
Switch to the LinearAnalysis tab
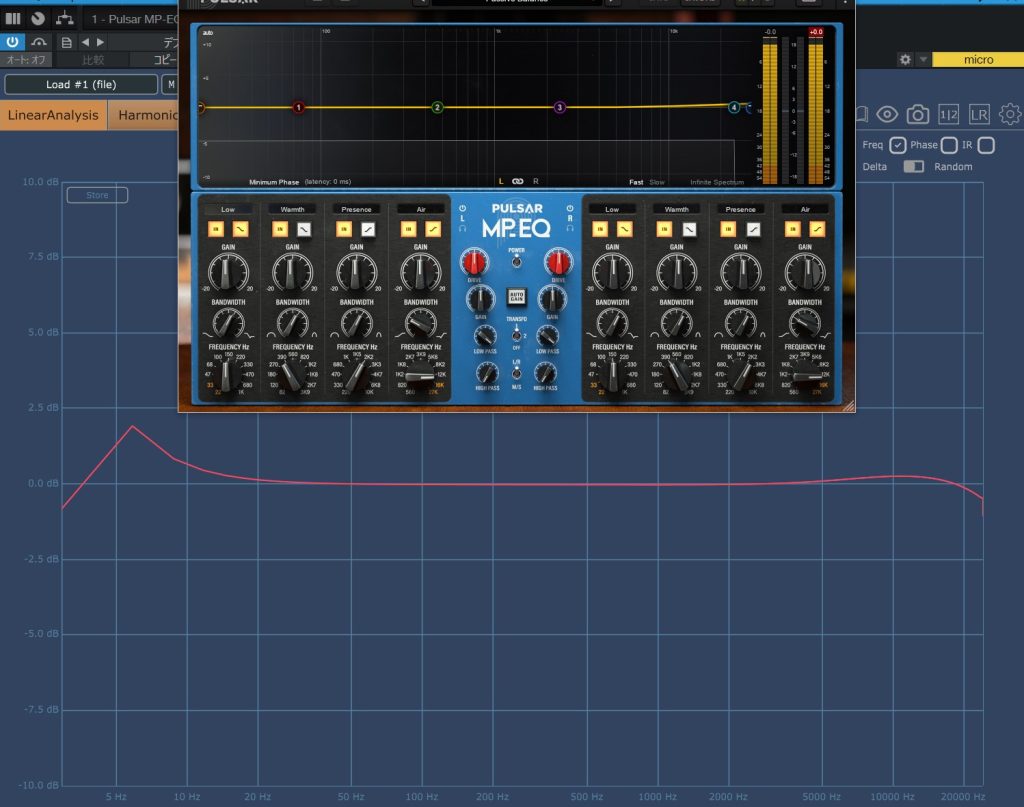coord(53,115)
